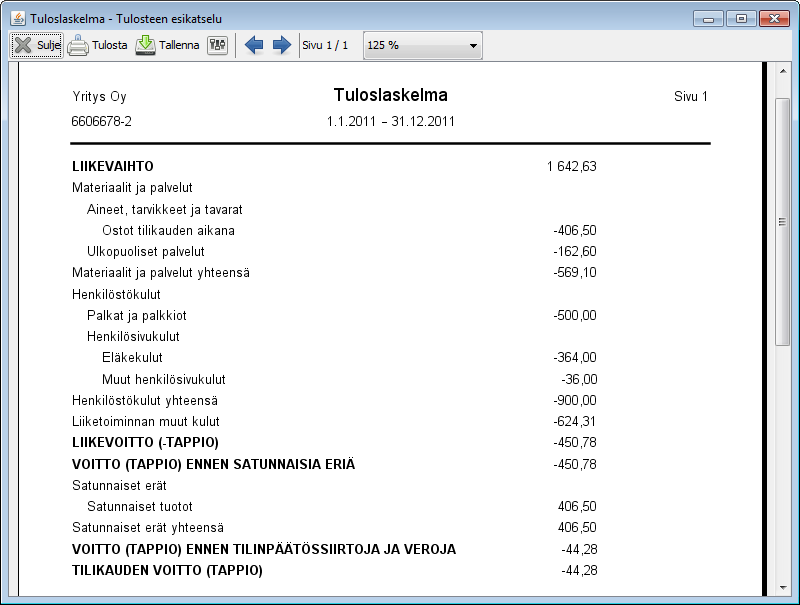Click the 'Satunnaiset erät' heading row
The width and height of the screenshot is (800, 605).
click(119, 486)
